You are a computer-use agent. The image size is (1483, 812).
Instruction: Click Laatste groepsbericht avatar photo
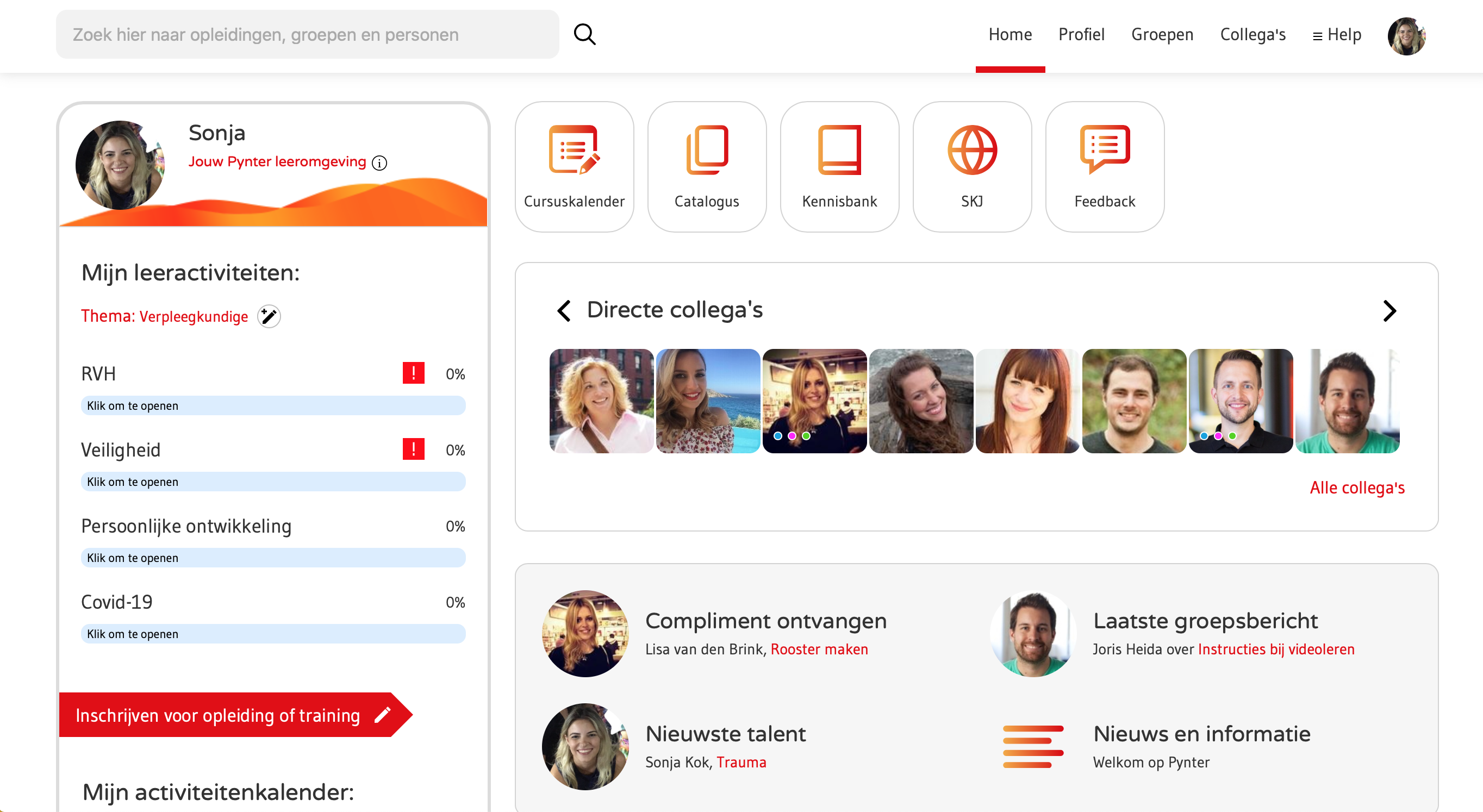(x=1033, y=634)
